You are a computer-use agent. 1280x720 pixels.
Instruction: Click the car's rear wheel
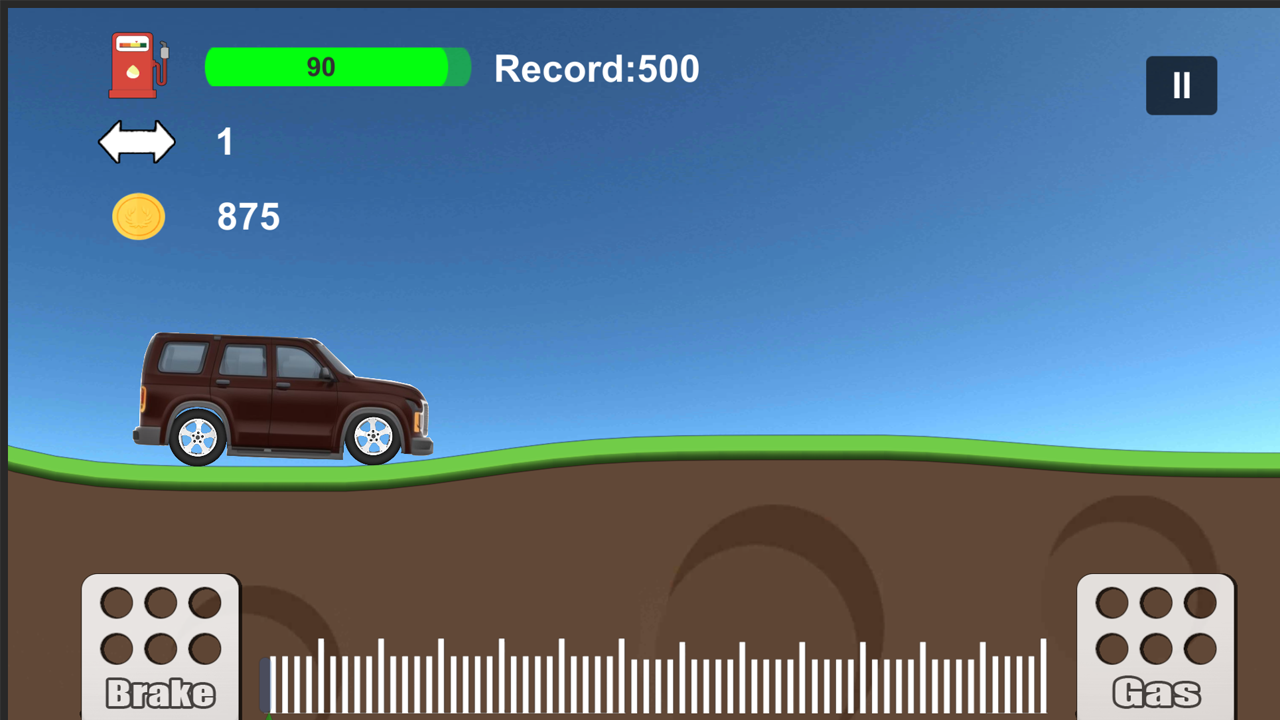[197, 437]
